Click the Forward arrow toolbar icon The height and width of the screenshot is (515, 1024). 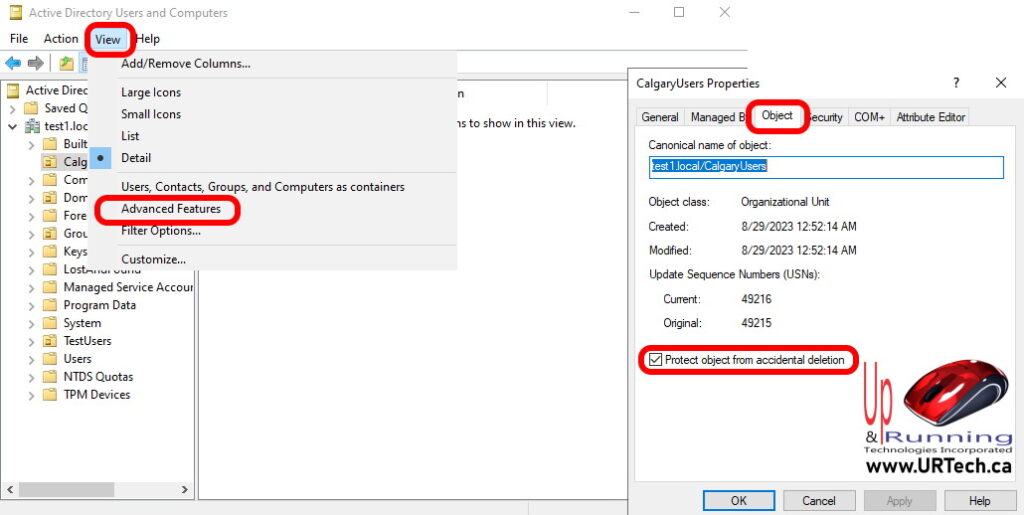[x=35, y=63]
